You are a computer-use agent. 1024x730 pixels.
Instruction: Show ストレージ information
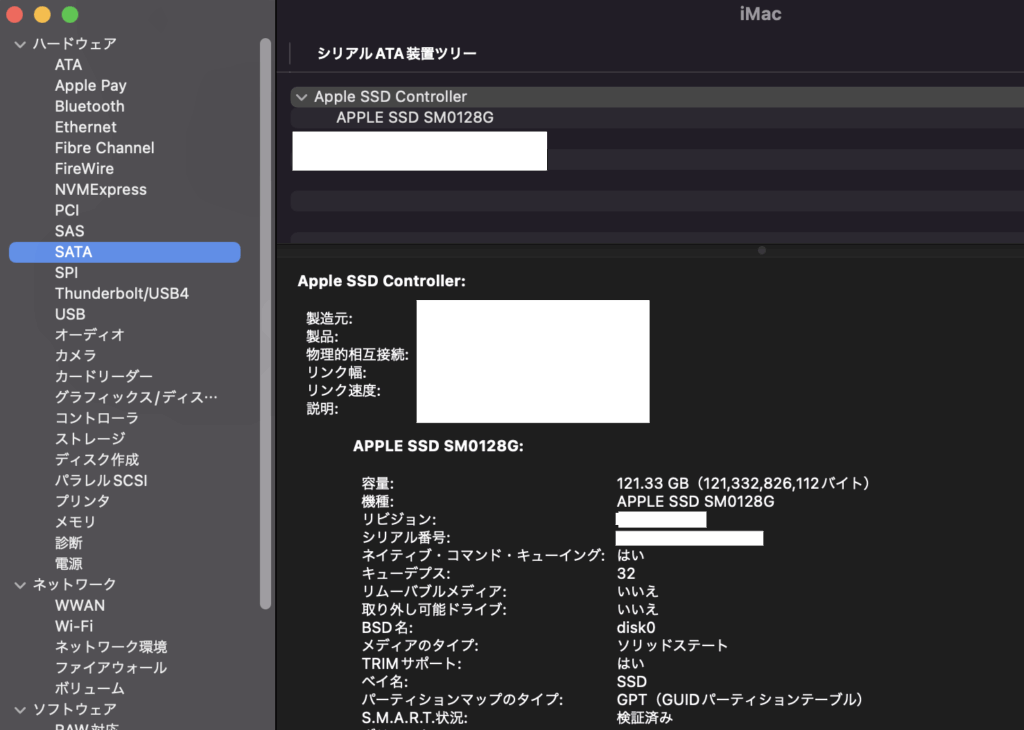(90, 439)
